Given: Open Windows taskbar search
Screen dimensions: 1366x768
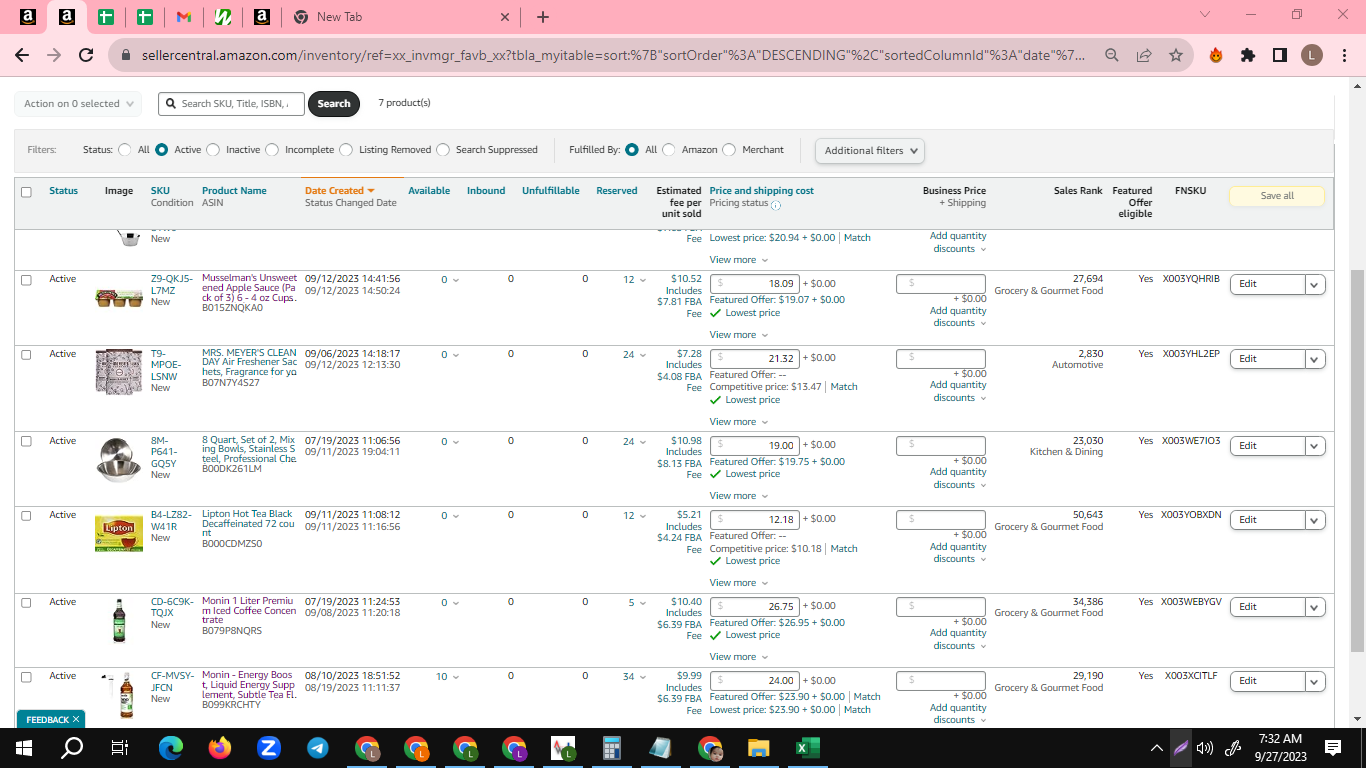Looking at the screenshot, I should click(x=72, y=747).
